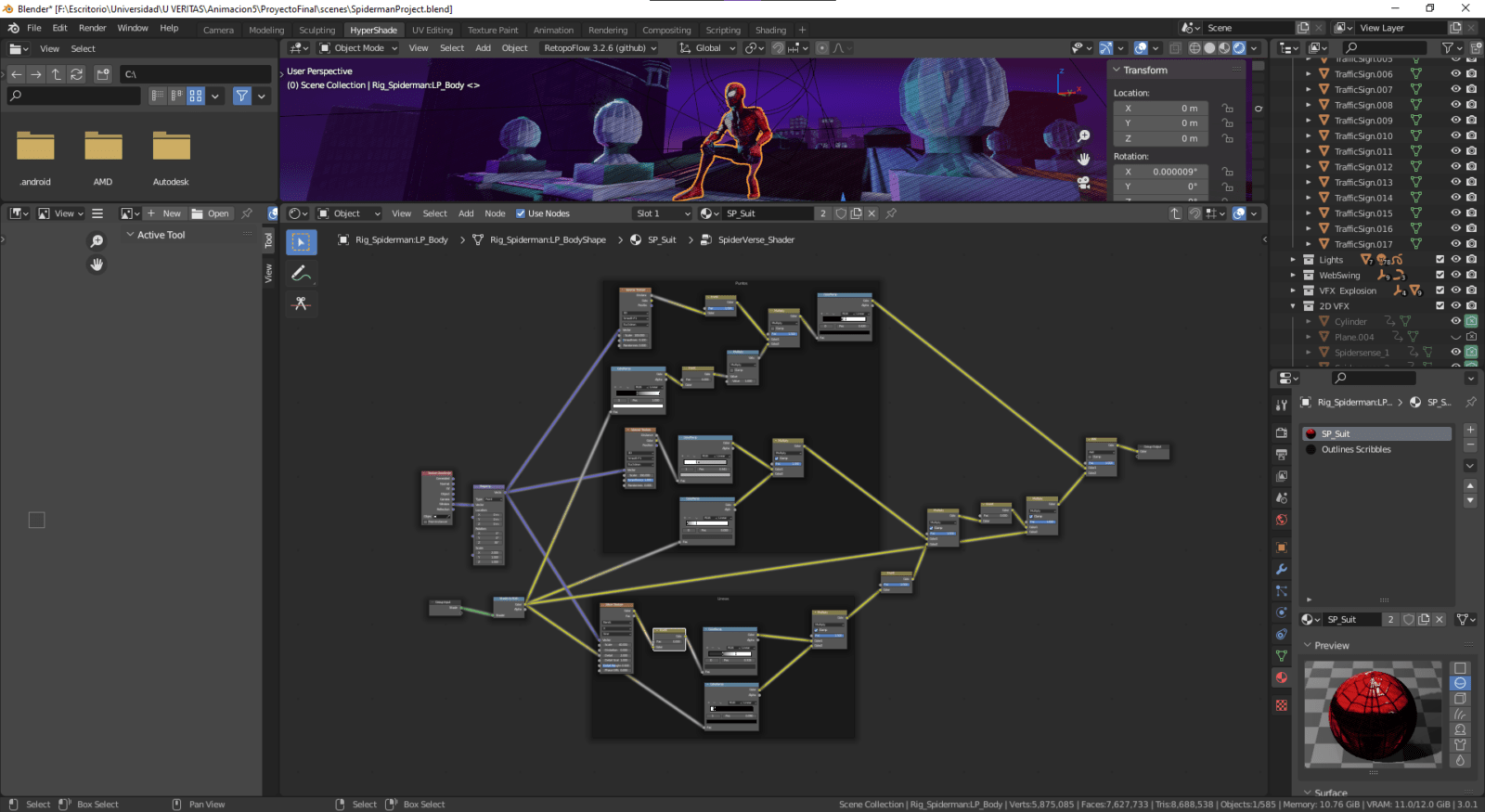Expand TrafficSign.009 in outliner
The width and height of the screenshot is (1485, 812).
click(1309, 121)
